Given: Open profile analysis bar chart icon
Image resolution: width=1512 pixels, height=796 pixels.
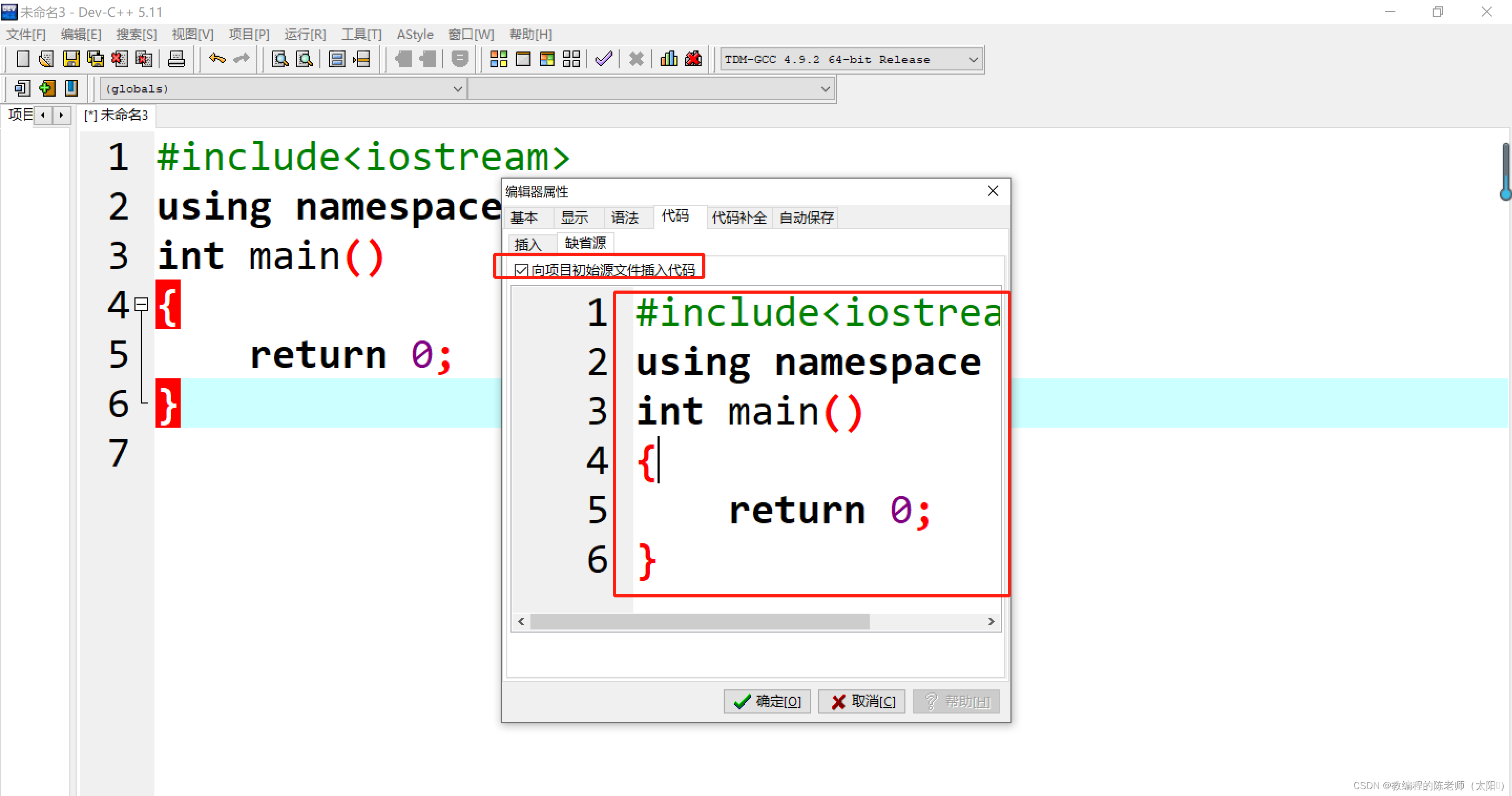Looking at the screenshot, I should (x=669, y=59).
